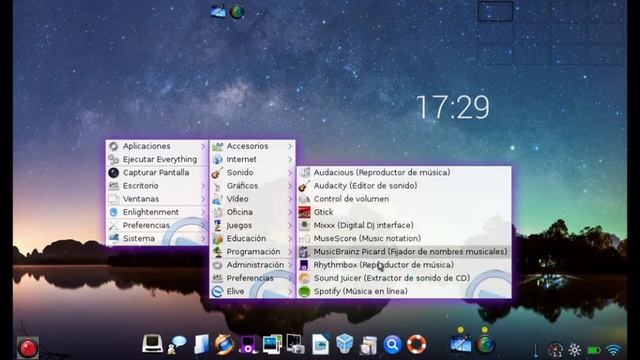Select Ejecutar Everything
The image size is (640, 360).
point(157,159)
